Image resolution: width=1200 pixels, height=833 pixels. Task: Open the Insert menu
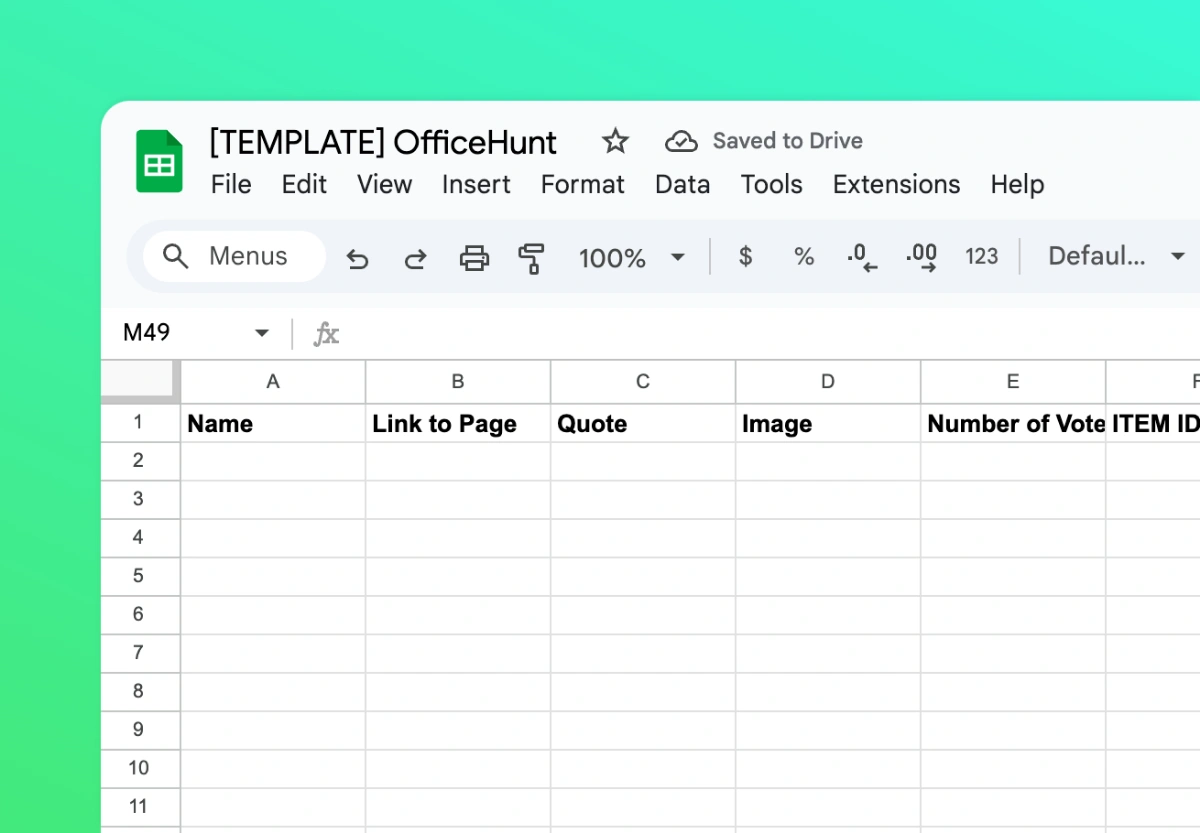(x=476, y=185)
